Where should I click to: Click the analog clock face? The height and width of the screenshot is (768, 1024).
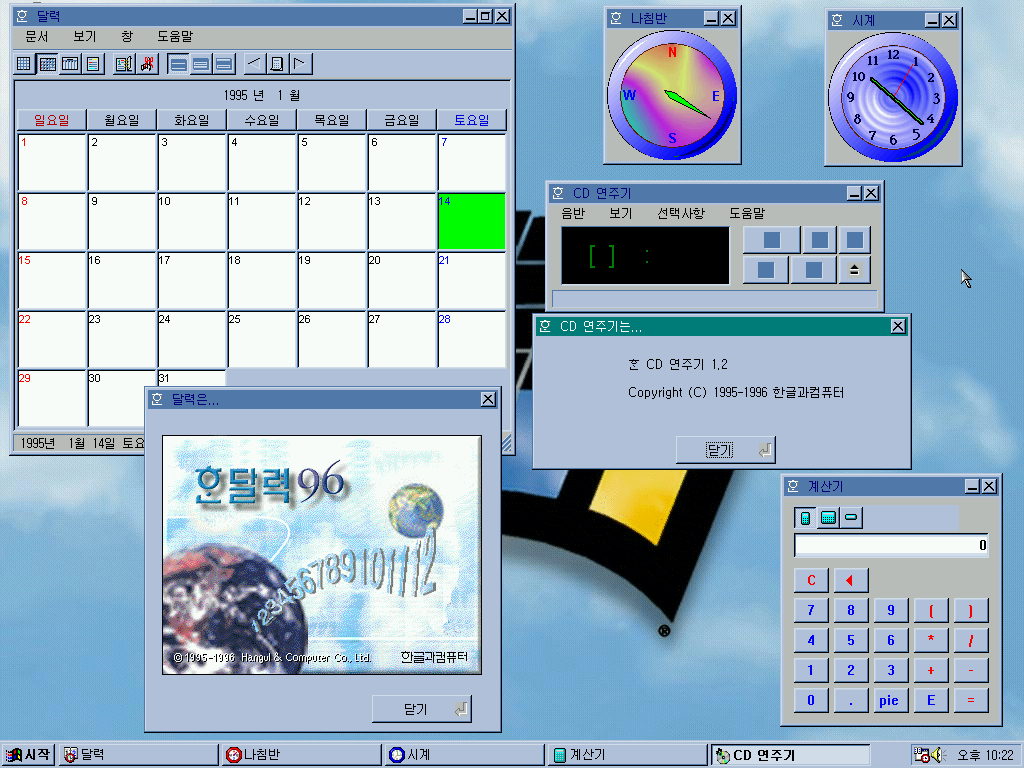point(893,97)
